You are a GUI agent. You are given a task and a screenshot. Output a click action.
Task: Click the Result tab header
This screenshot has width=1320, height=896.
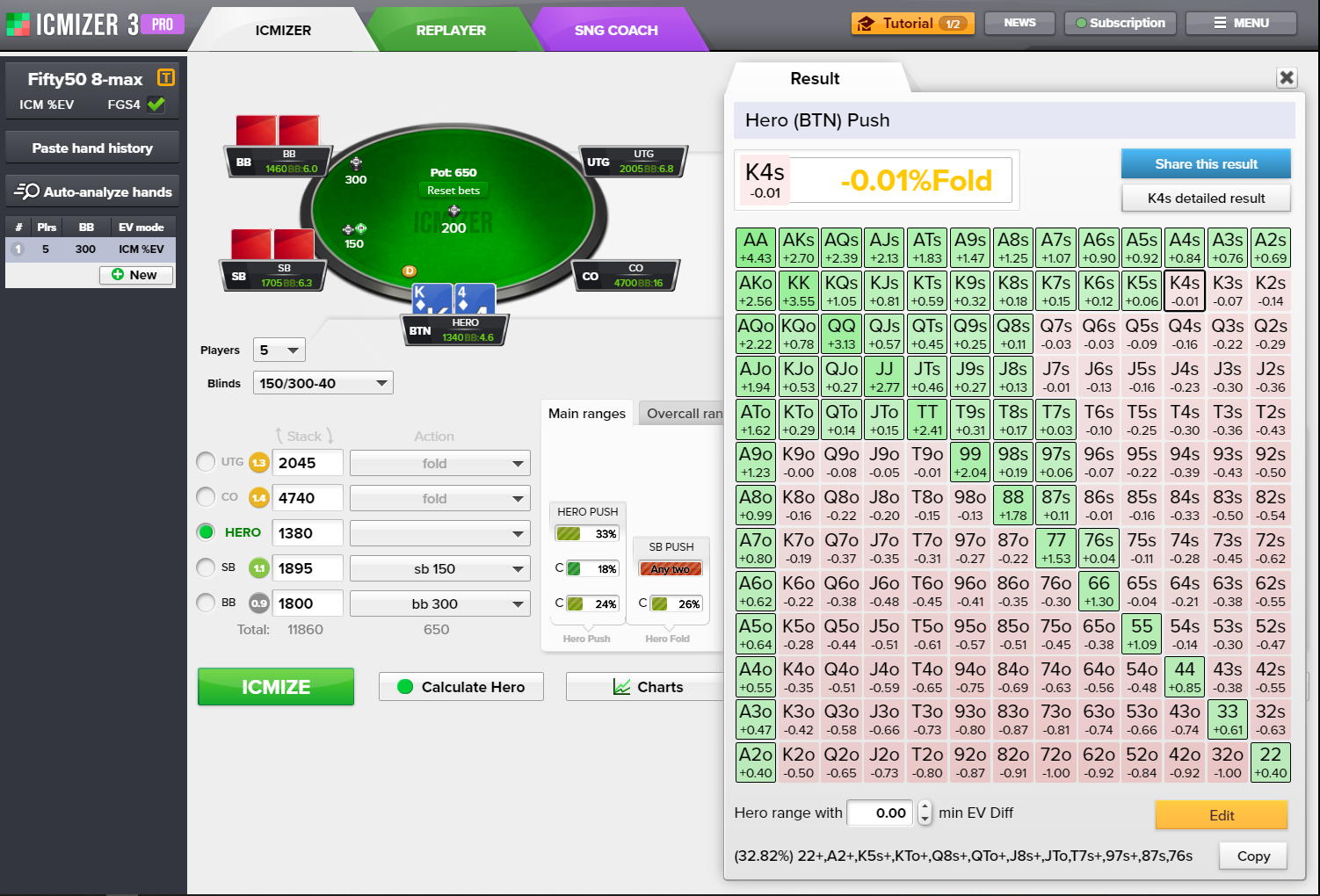pos(815,78)
